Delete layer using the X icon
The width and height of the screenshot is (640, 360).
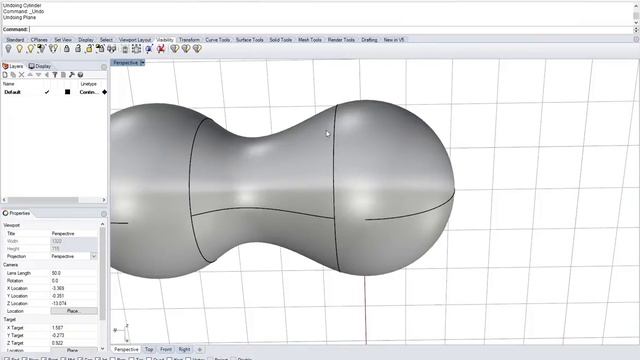[x=22, y=75]
